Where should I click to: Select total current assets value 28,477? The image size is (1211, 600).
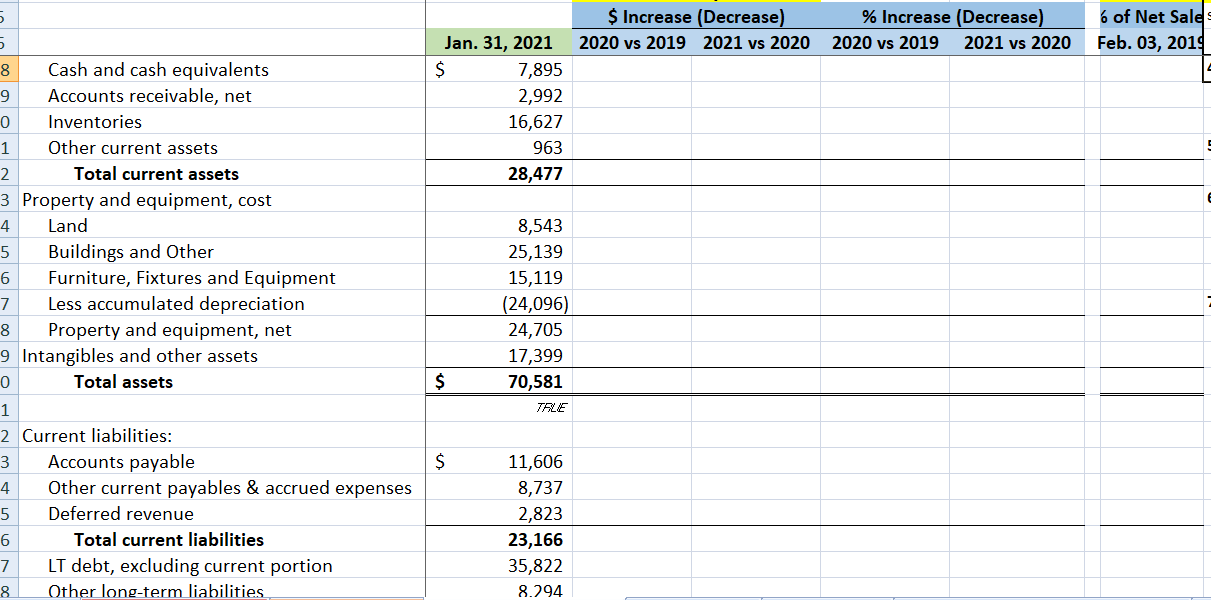tap(499, 173)
